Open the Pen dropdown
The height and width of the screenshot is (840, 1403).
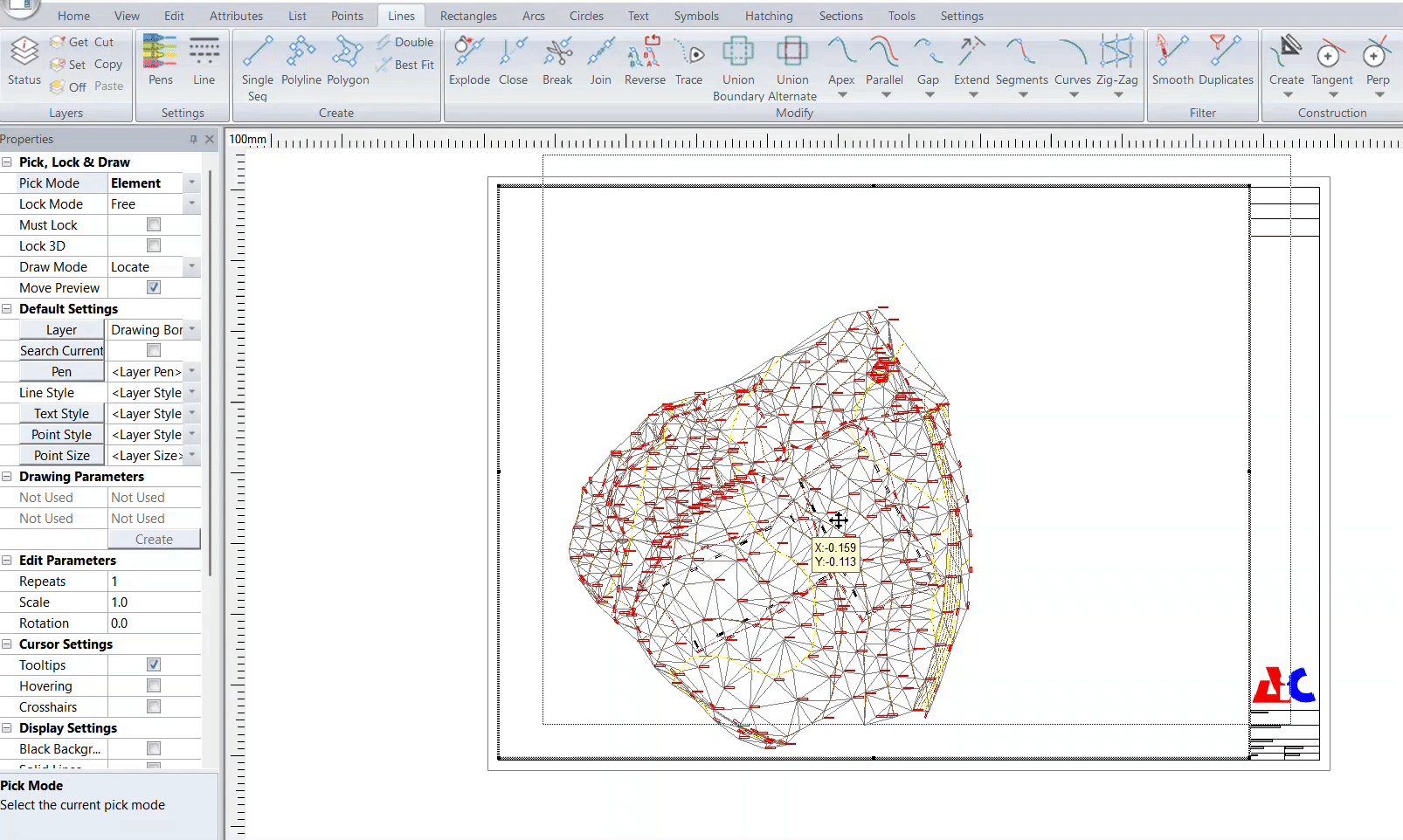(x=191, y=371)
